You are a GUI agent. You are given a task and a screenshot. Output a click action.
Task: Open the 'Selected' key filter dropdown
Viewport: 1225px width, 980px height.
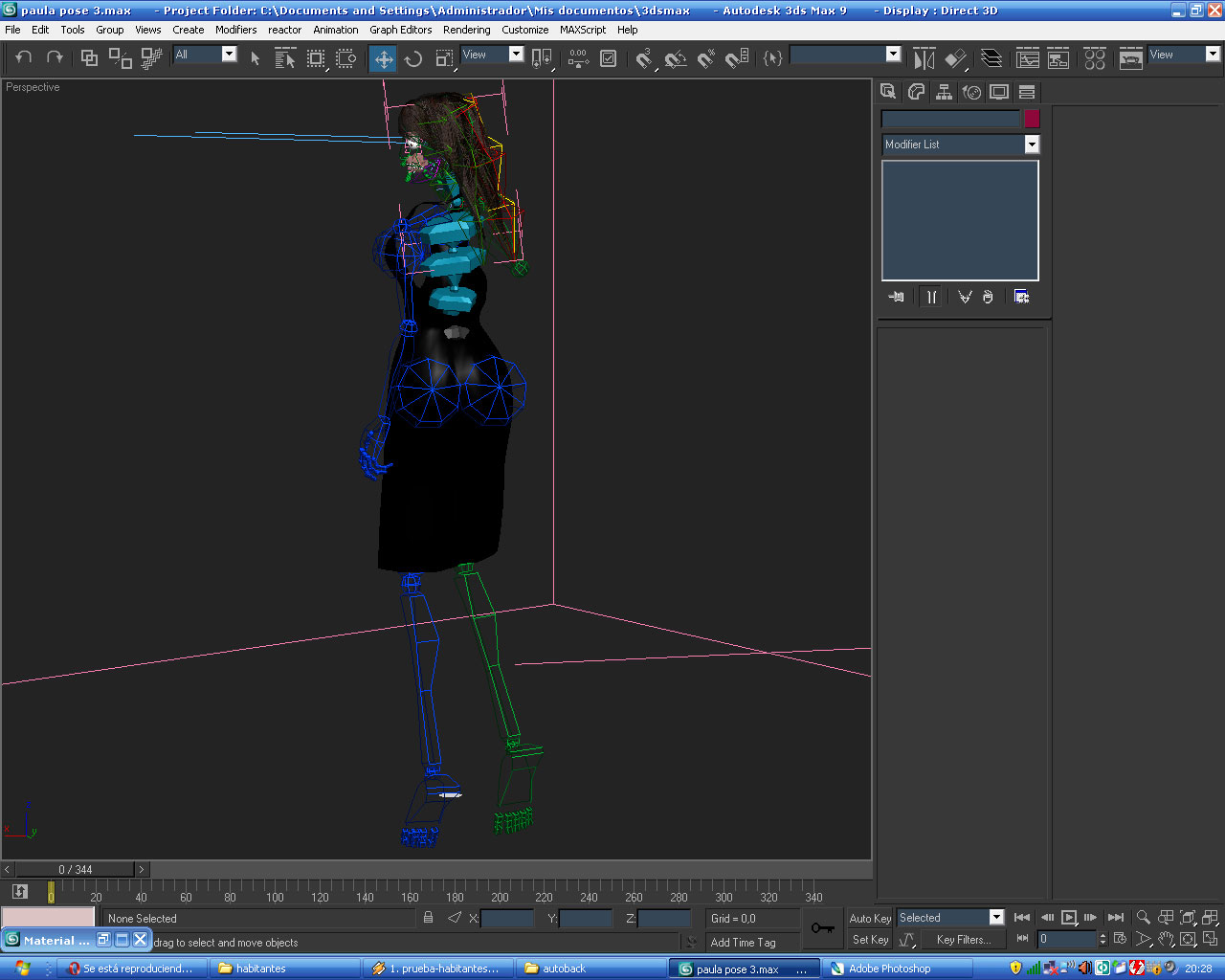click(995, 918)
